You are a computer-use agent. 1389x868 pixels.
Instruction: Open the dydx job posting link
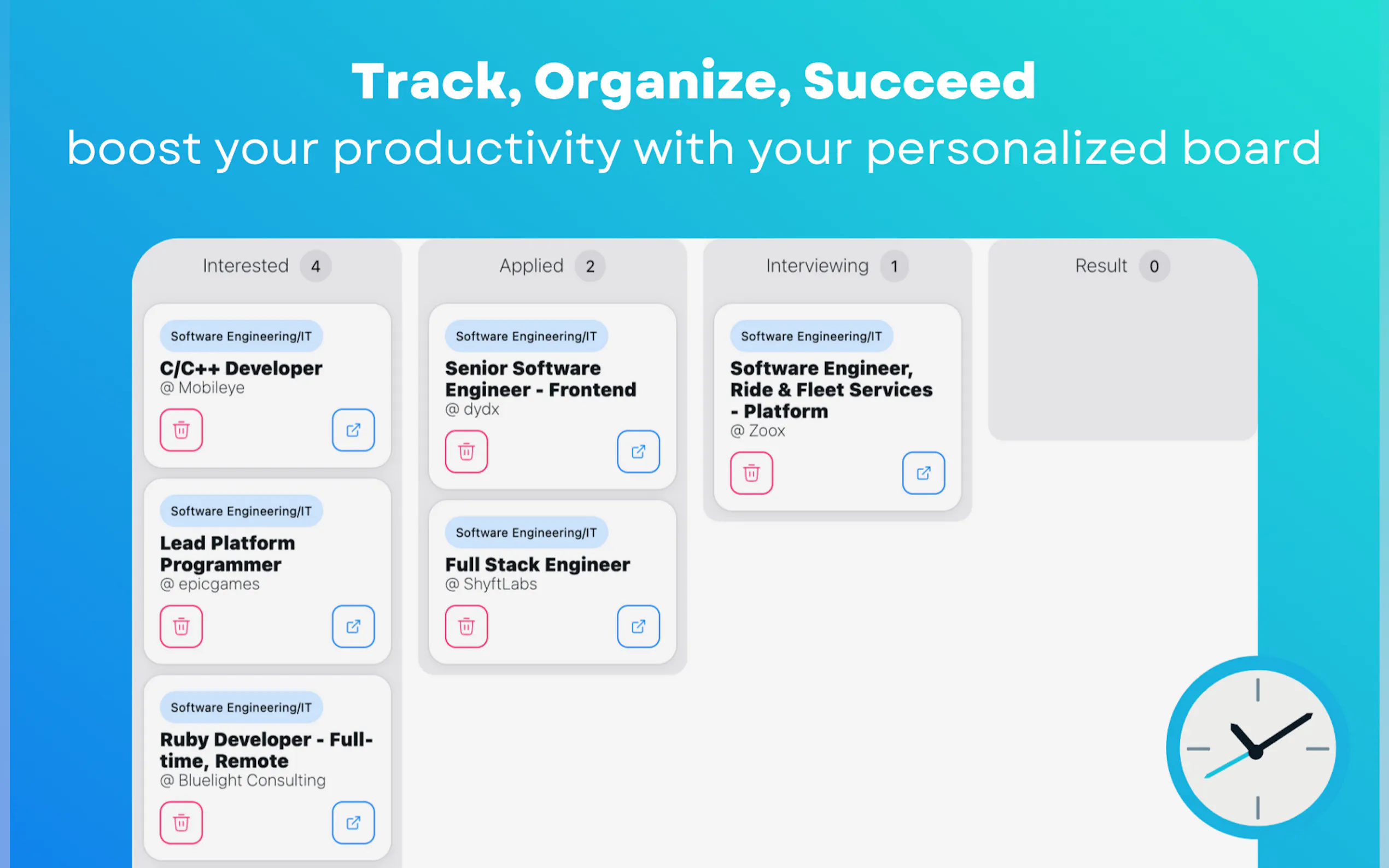click(638, 452)
